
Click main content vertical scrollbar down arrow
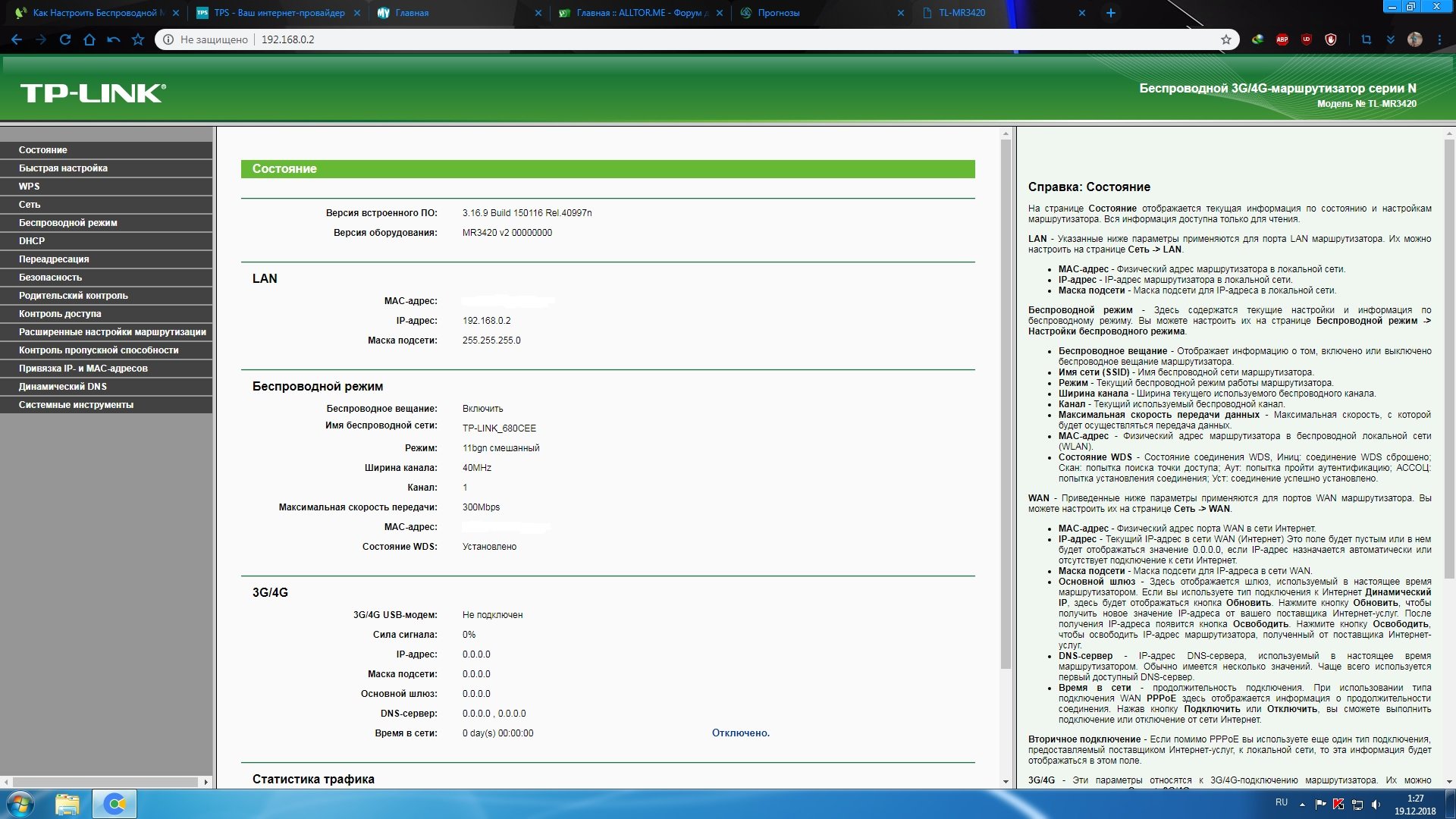1006,781
